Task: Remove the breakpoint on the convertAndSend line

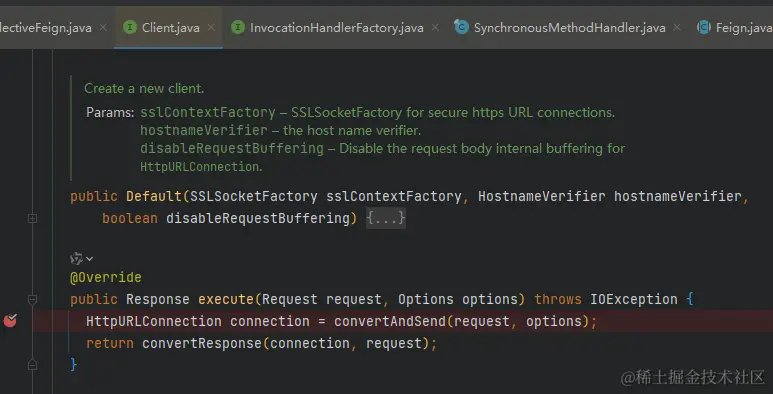Action: pos(10,321)
